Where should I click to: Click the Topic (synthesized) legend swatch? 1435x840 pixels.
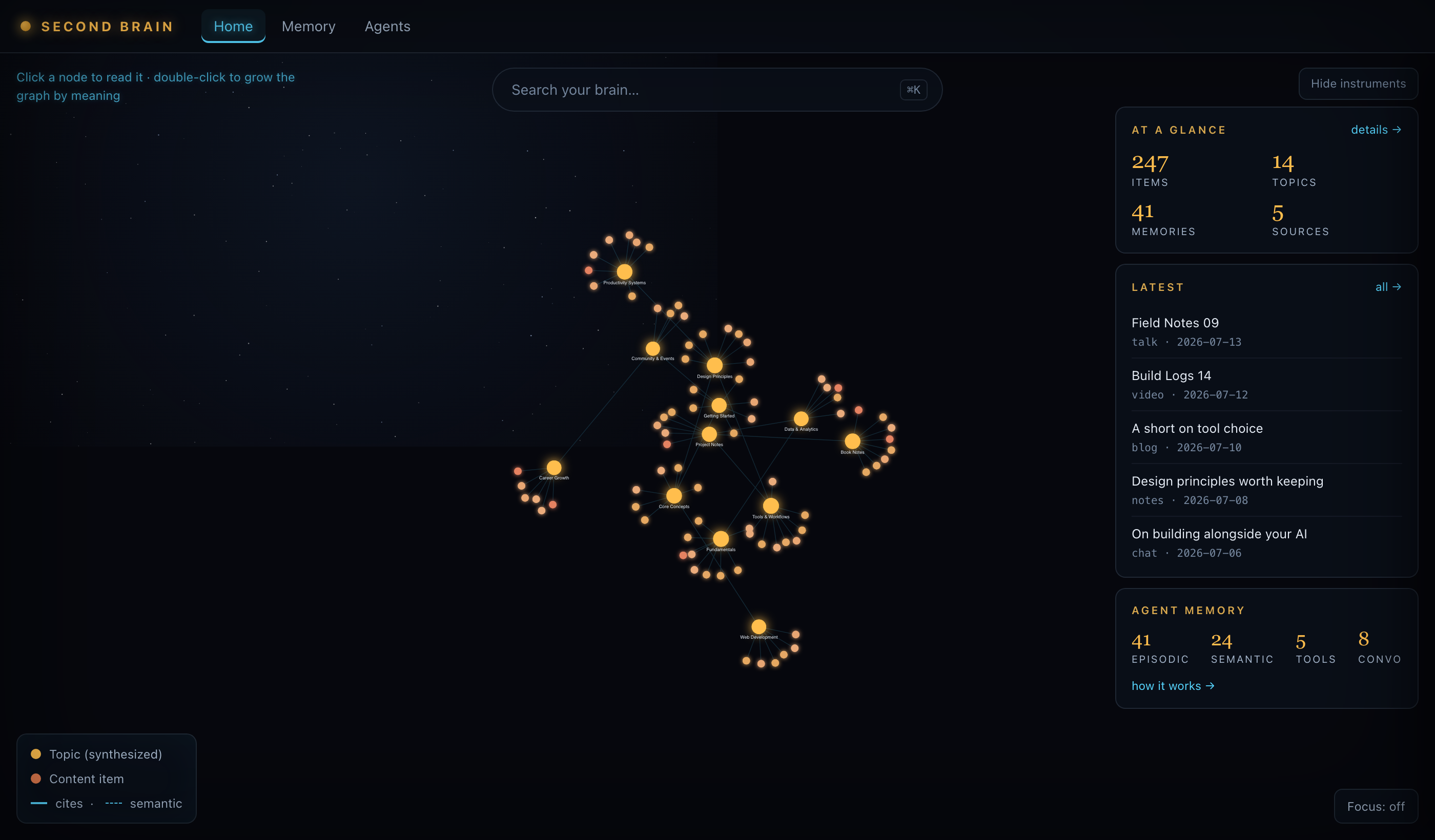[x=35, y=754]
